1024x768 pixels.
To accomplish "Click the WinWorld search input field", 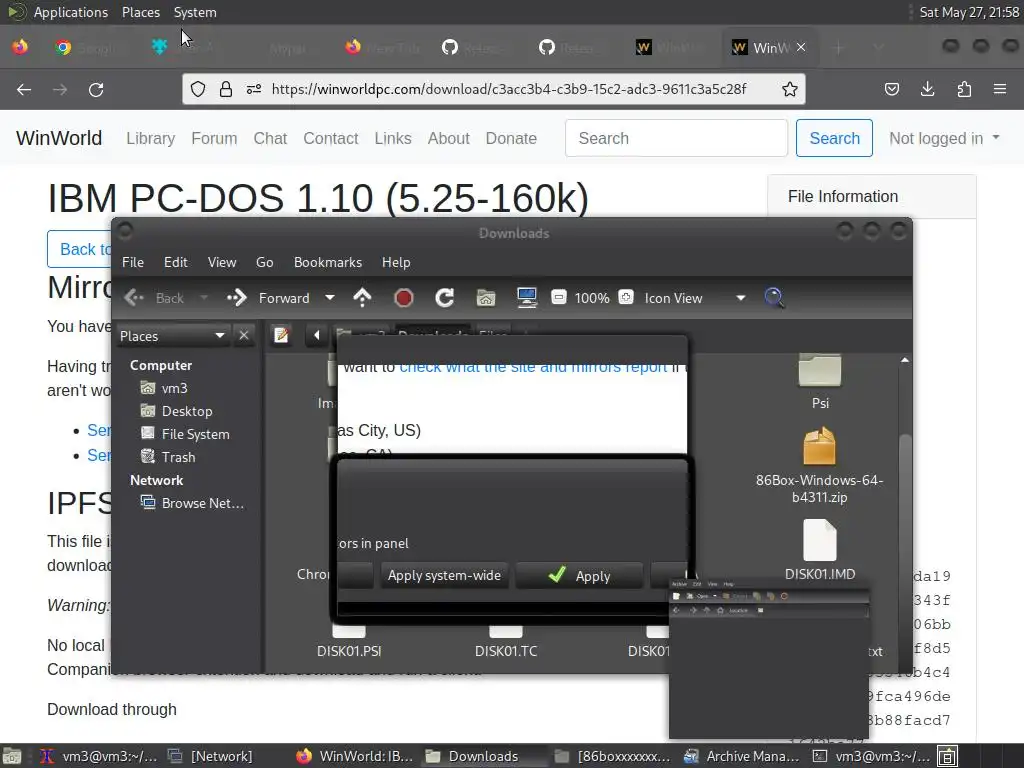I will click(x=676, y=138).
